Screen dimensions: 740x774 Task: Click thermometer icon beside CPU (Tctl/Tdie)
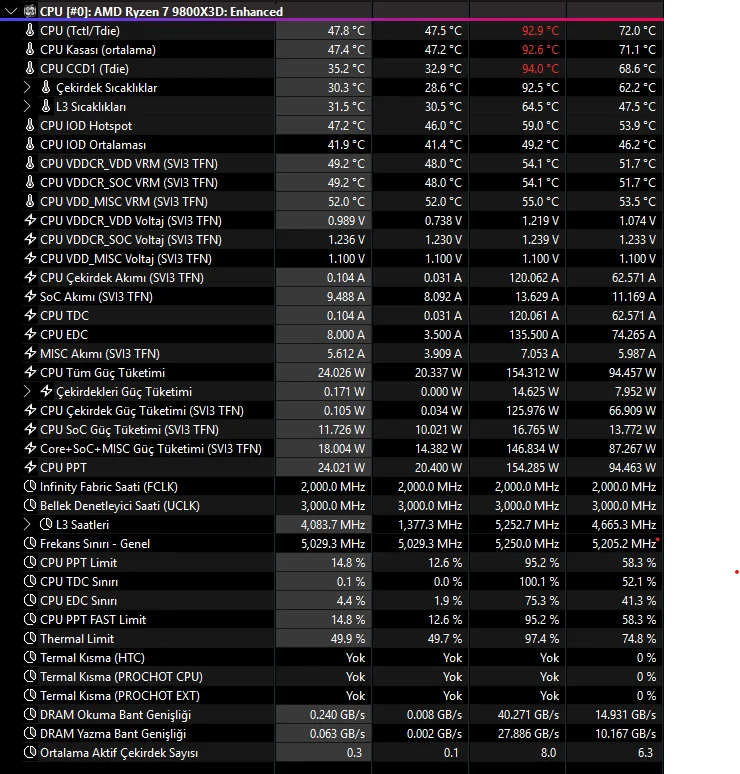tap(30, 31)
